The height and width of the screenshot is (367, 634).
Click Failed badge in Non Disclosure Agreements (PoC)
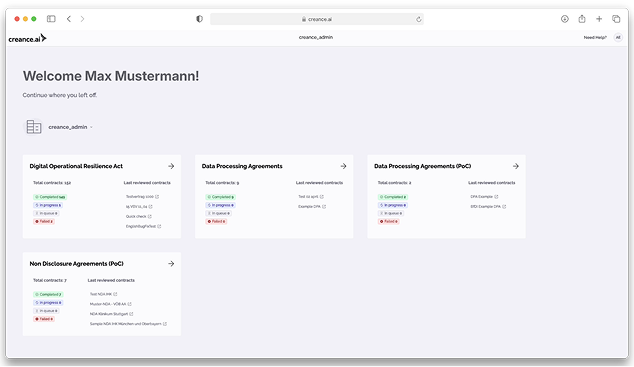pyautogui.click(x=44, y=319)
